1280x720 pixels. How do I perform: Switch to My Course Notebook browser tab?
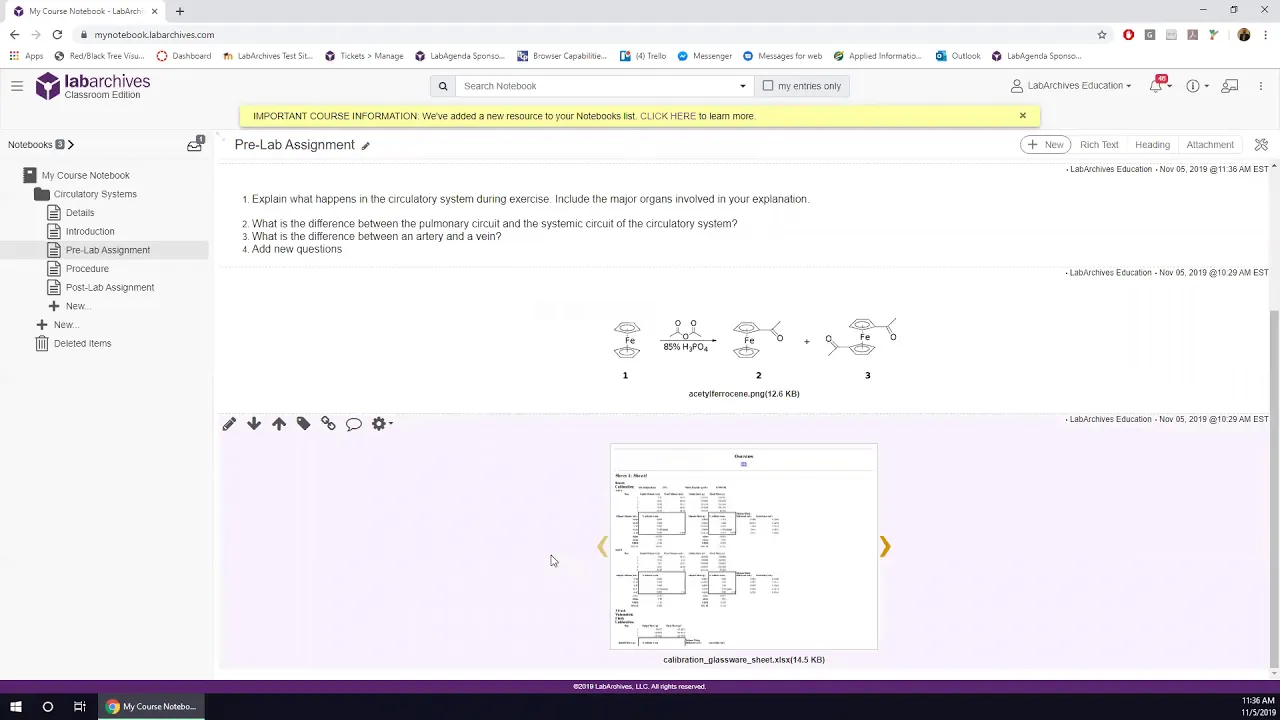click(x=85, y=11)
